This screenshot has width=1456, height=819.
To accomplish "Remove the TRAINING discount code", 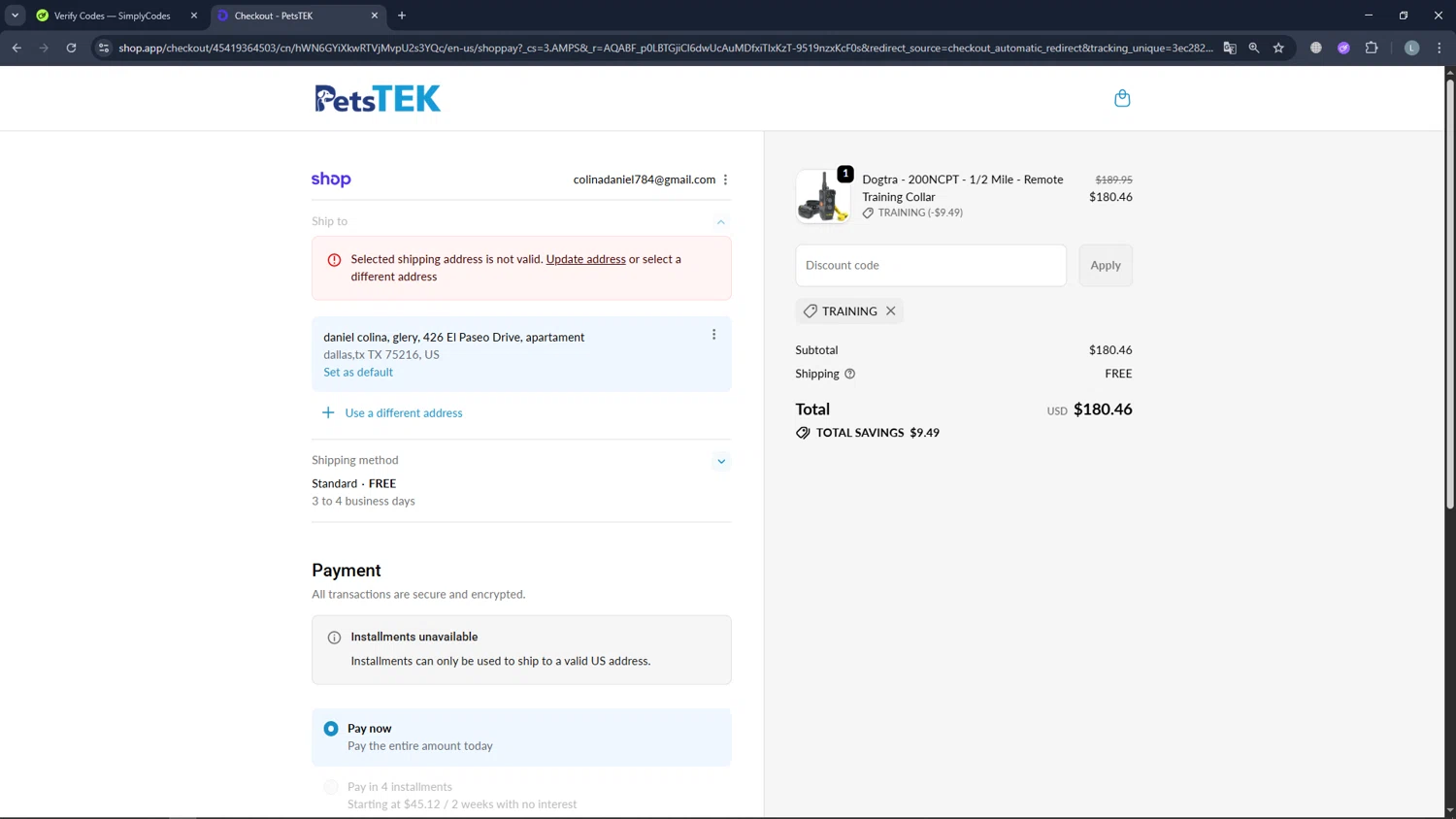I will (890, 311).
